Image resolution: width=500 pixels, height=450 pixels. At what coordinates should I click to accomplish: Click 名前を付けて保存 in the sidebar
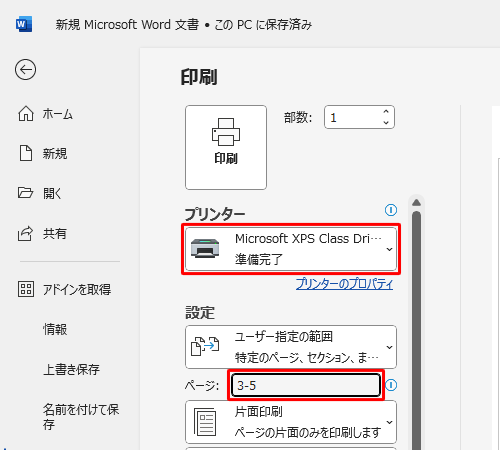pyautogui.click(x=81, y=417)
